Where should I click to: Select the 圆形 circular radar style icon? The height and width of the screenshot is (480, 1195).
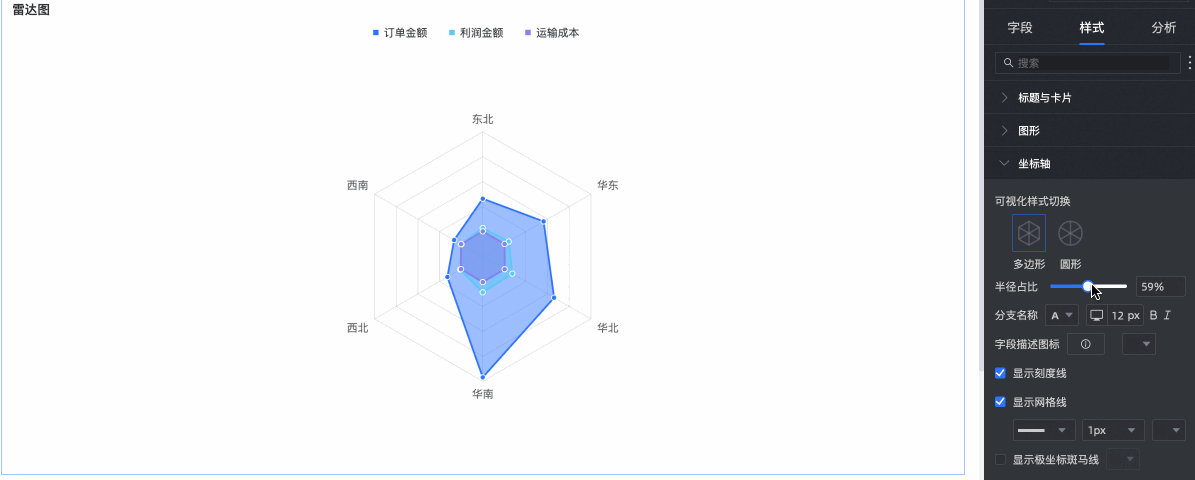(1071, 233)
